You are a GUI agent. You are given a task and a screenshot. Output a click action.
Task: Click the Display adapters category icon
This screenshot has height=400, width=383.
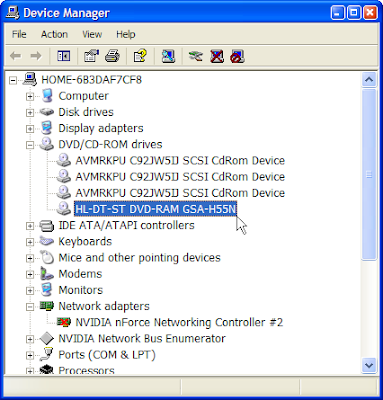47,128
